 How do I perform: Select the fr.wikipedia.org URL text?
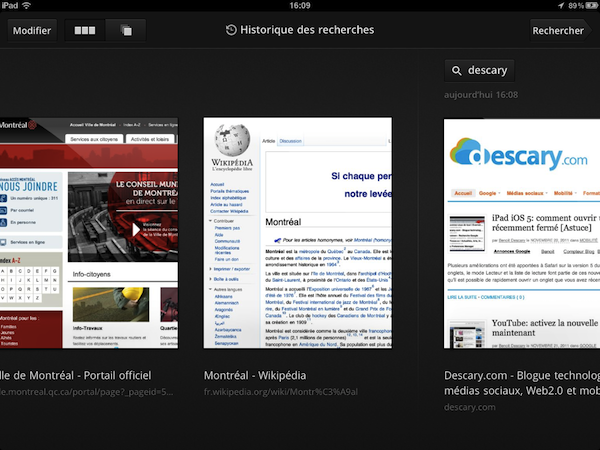tap(281, 392)
